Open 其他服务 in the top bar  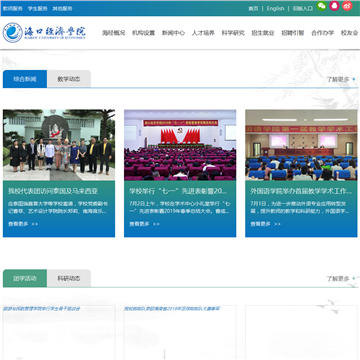(x=62, y=9)
